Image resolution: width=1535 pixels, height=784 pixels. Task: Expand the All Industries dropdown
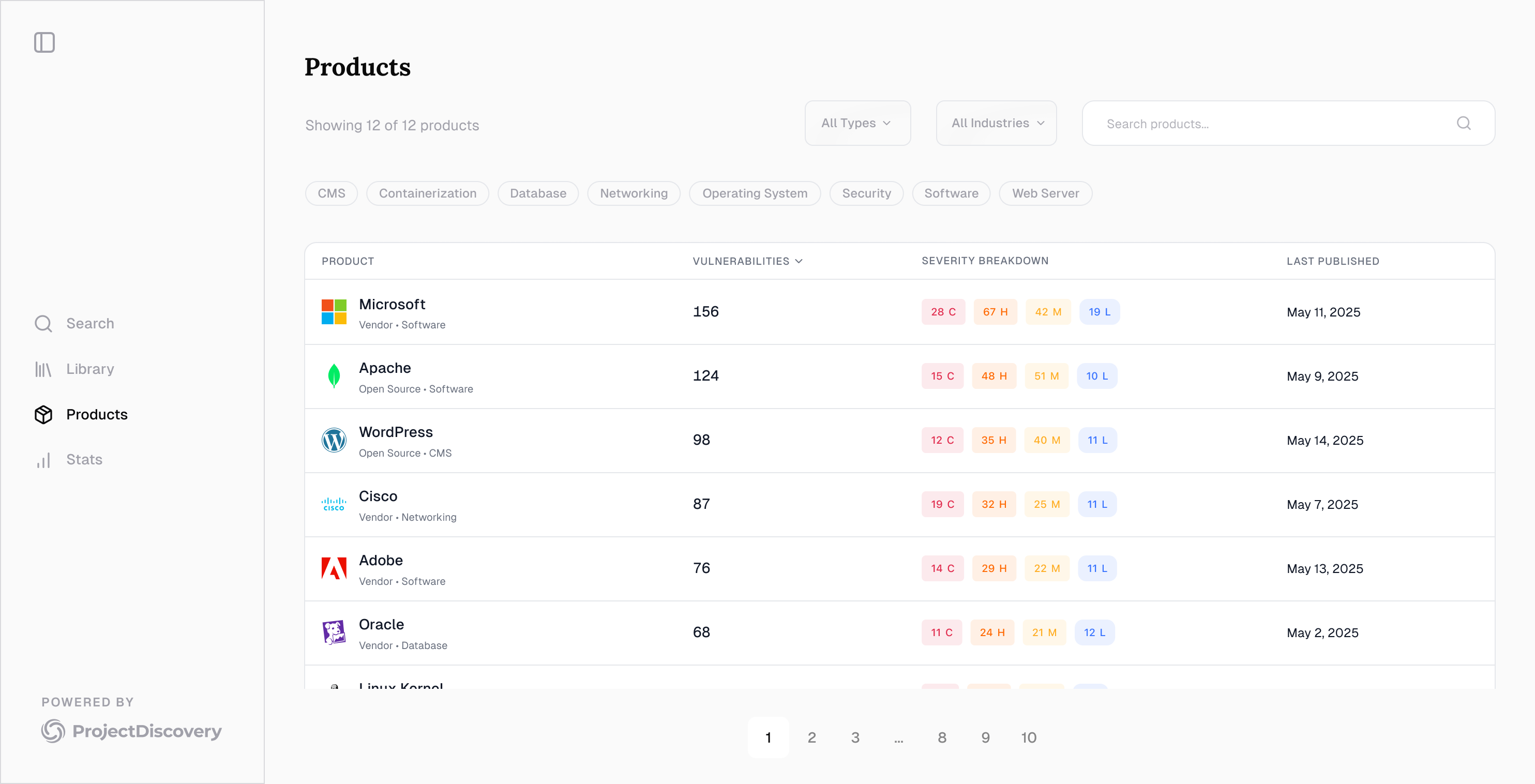tap(996, 123)
